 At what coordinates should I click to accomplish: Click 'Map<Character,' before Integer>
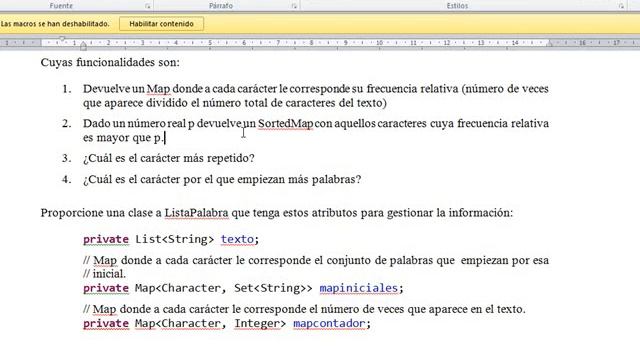click(181, 324)
